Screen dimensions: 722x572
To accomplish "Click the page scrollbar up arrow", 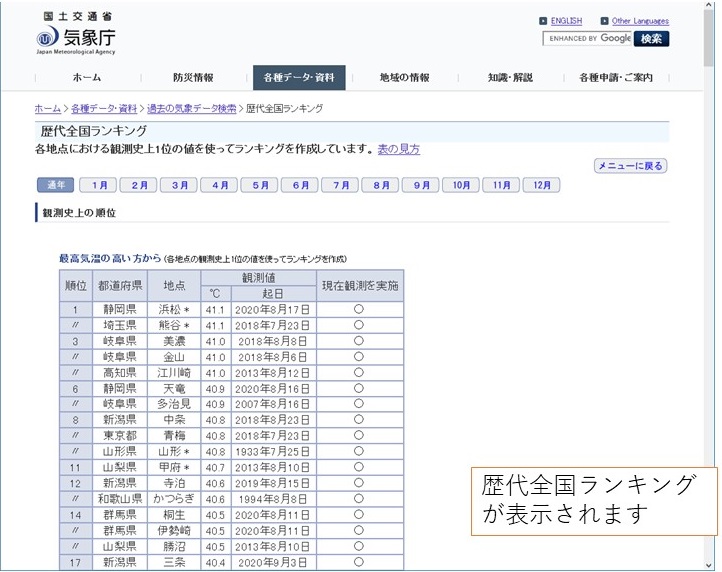I will coord(709,5).
